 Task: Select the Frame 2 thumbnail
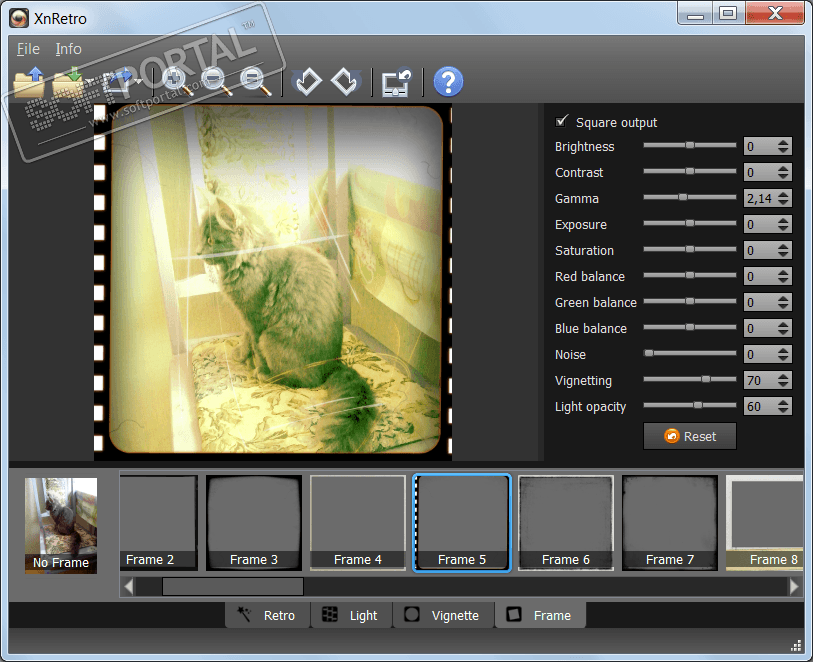[158, 523]
